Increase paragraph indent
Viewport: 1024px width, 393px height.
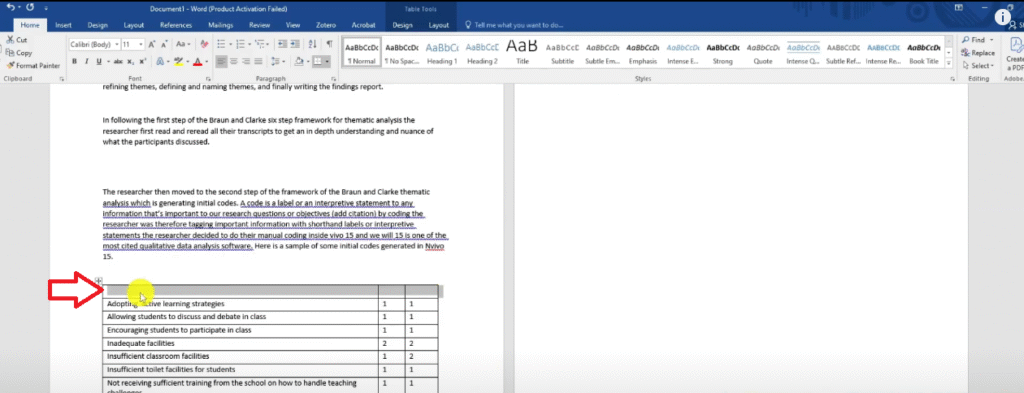click(296, 44)
